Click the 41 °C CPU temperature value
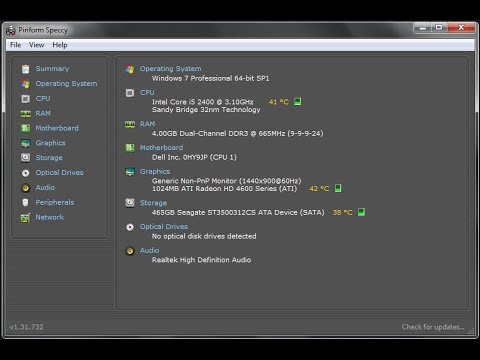480x360 pixels. click(x=279, y=102)
